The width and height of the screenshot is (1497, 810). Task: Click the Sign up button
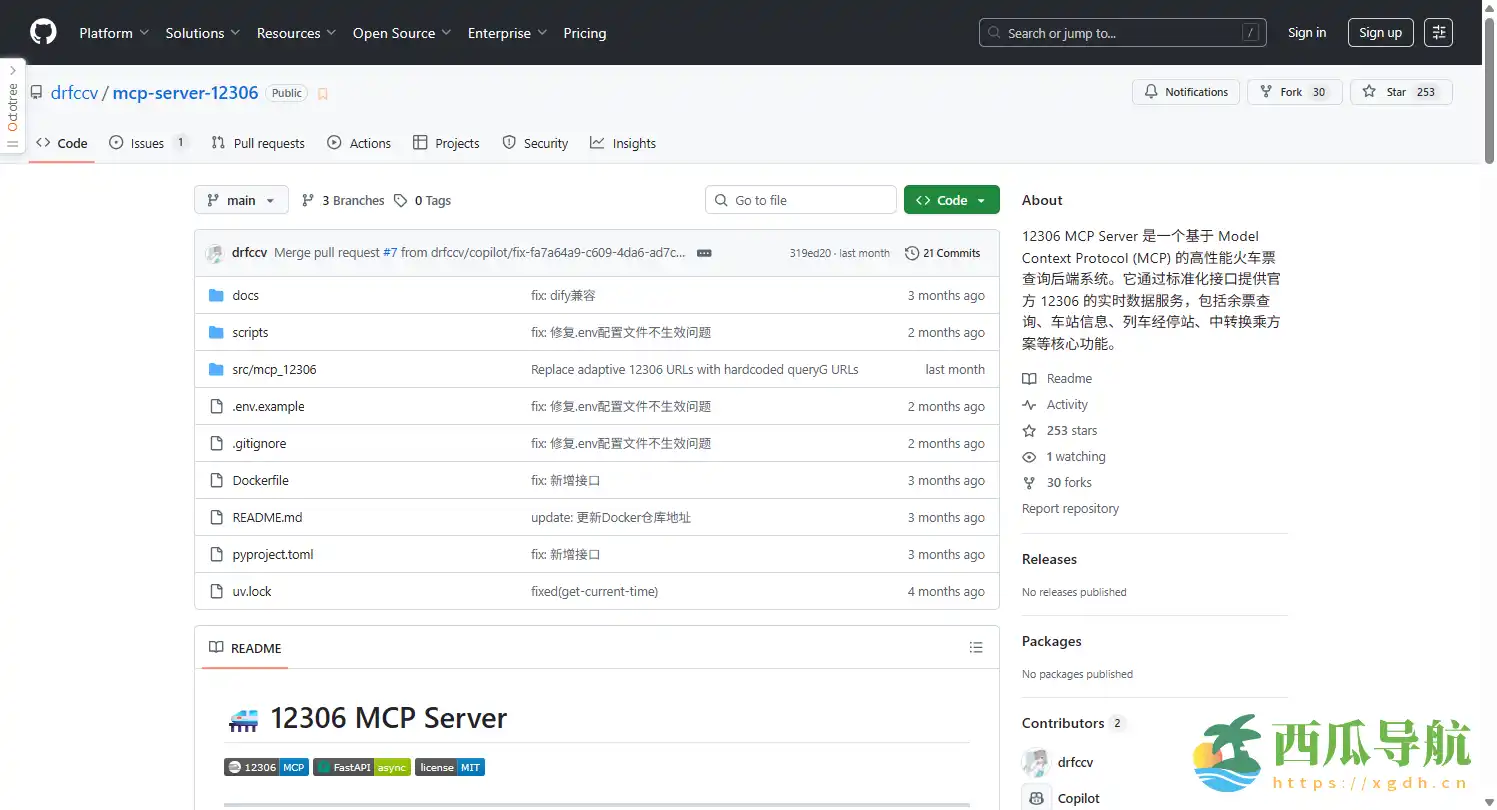point(1380,33)
